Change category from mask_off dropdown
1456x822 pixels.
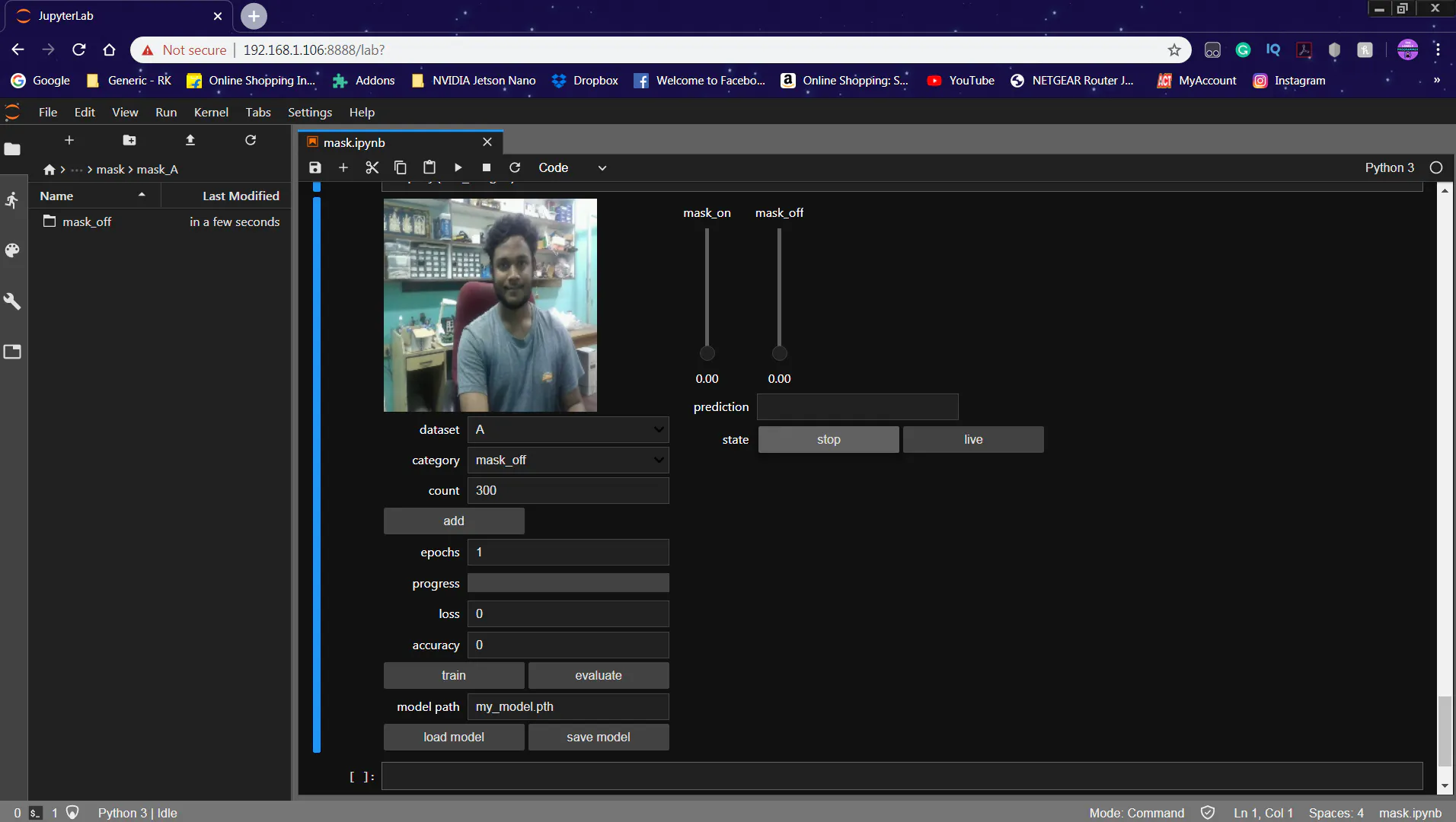[x=568, y=460]
